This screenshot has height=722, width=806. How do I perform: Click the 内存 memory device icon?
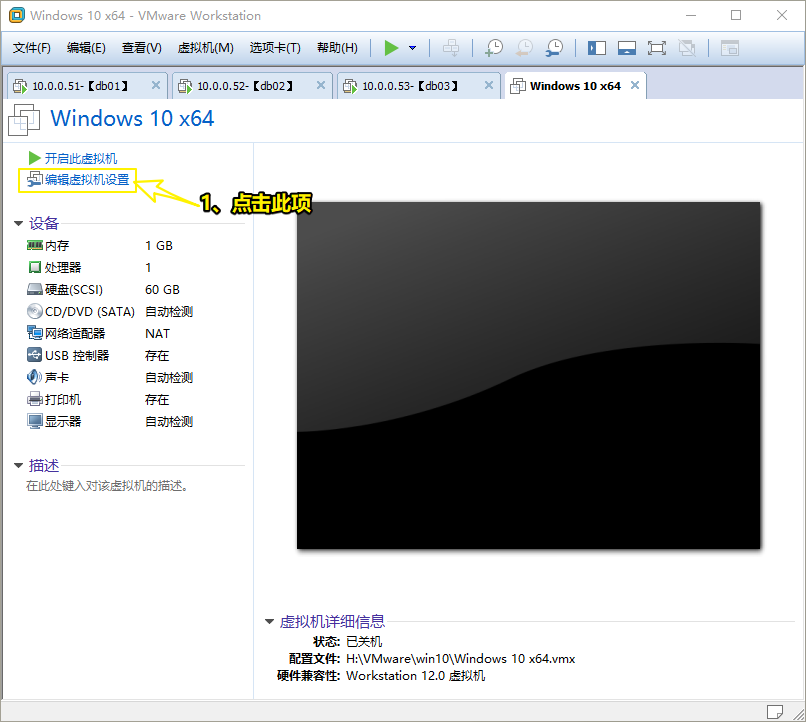34,246
